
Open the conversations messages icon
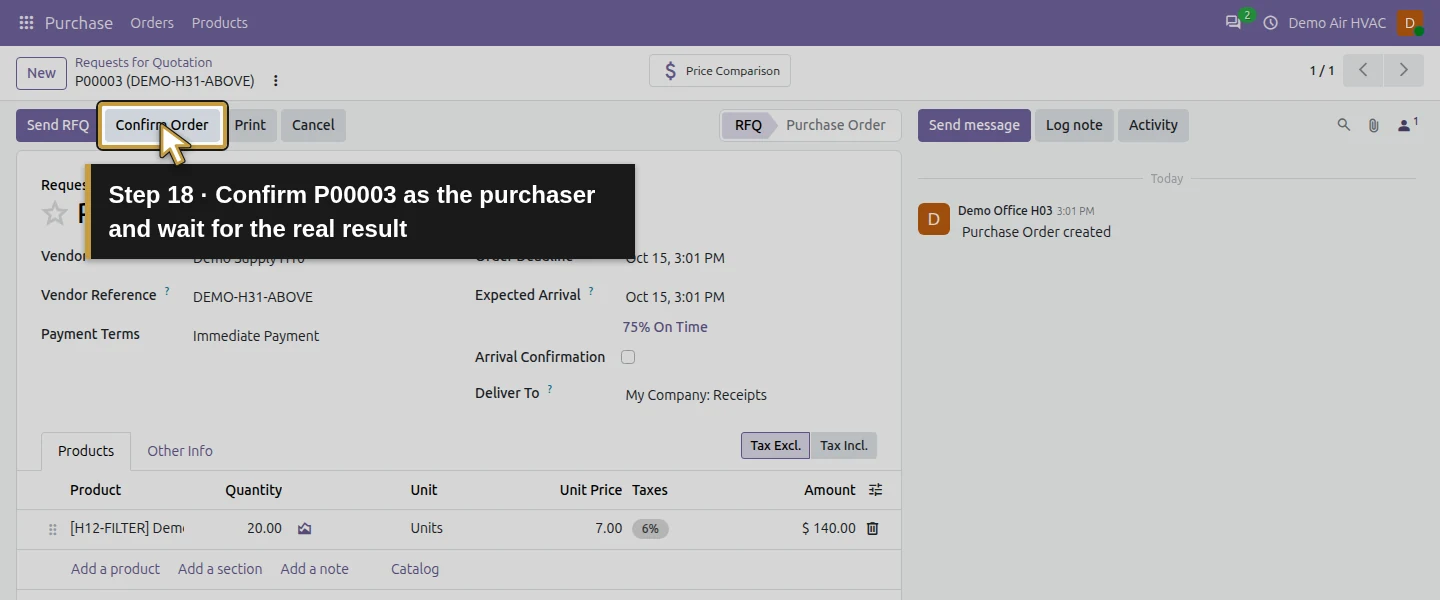tap(1233, 22)
